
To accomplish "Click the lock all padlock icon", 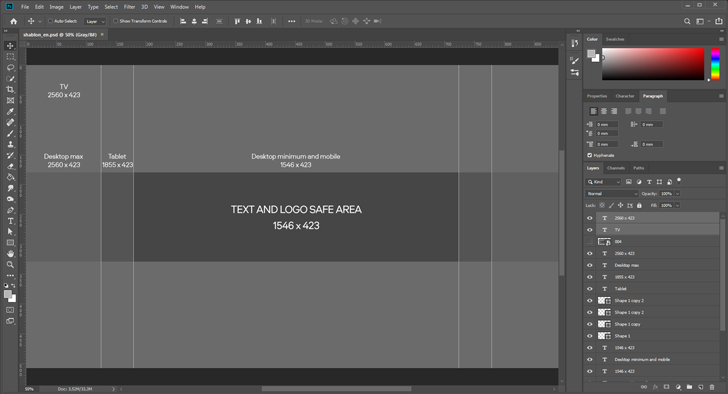I will click(639, 205).
